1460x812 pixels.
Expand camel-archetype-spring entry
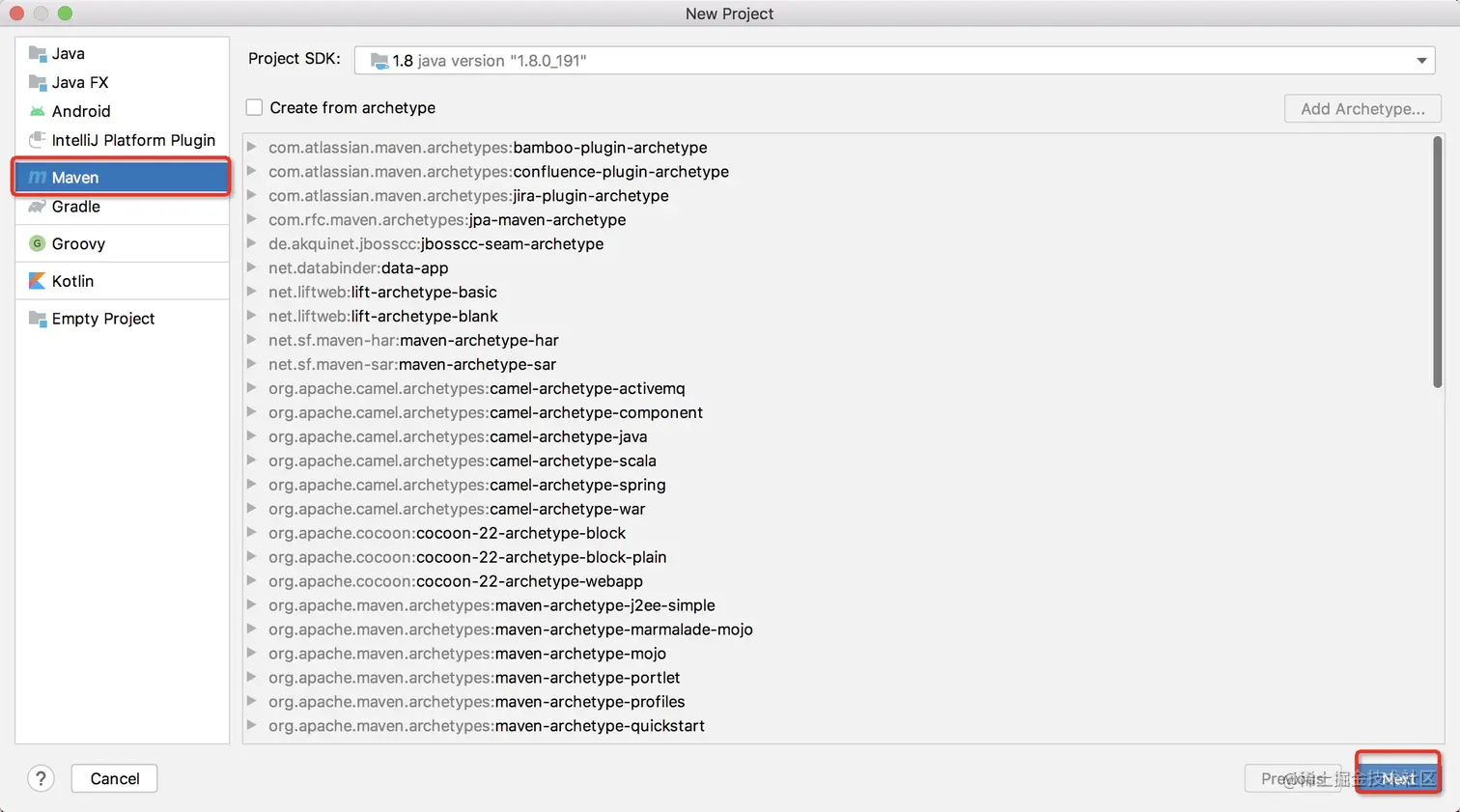coord(252,485)
